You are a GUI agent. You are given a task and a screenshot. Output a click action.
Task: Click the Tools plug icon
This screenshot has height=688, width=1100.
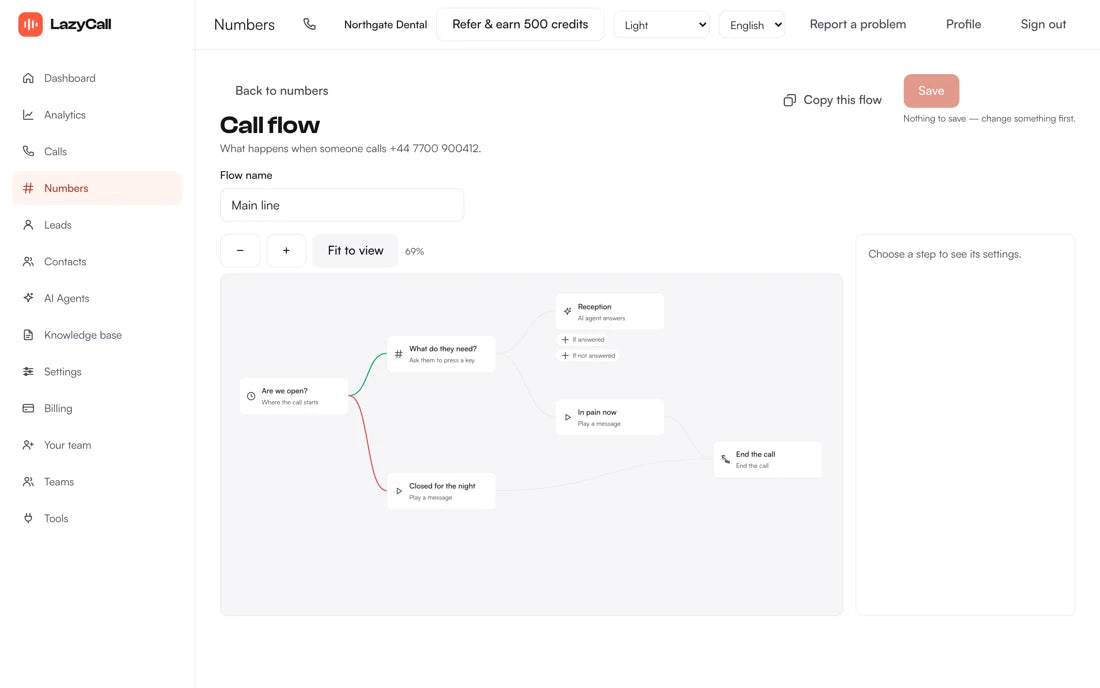(28, 518)
